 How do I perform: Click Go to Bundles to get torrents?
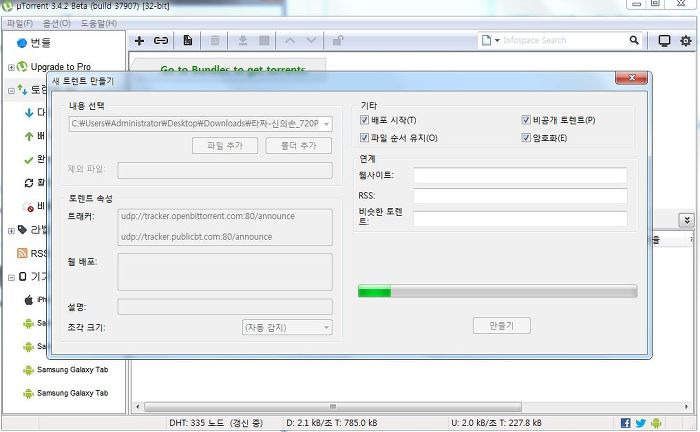click(233, 69)
